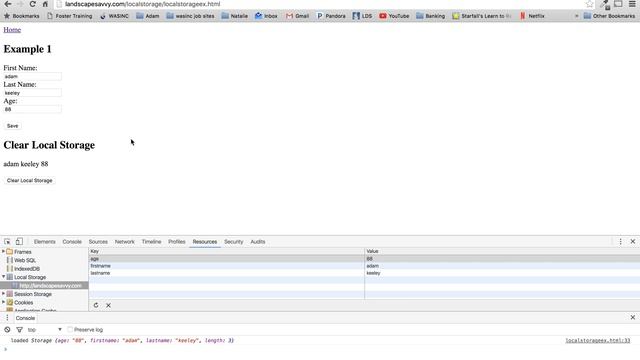Open the Chrome hamburger menu
Image resolution: width=640 pixels, height=360 pixels.
tap(632, 4)
